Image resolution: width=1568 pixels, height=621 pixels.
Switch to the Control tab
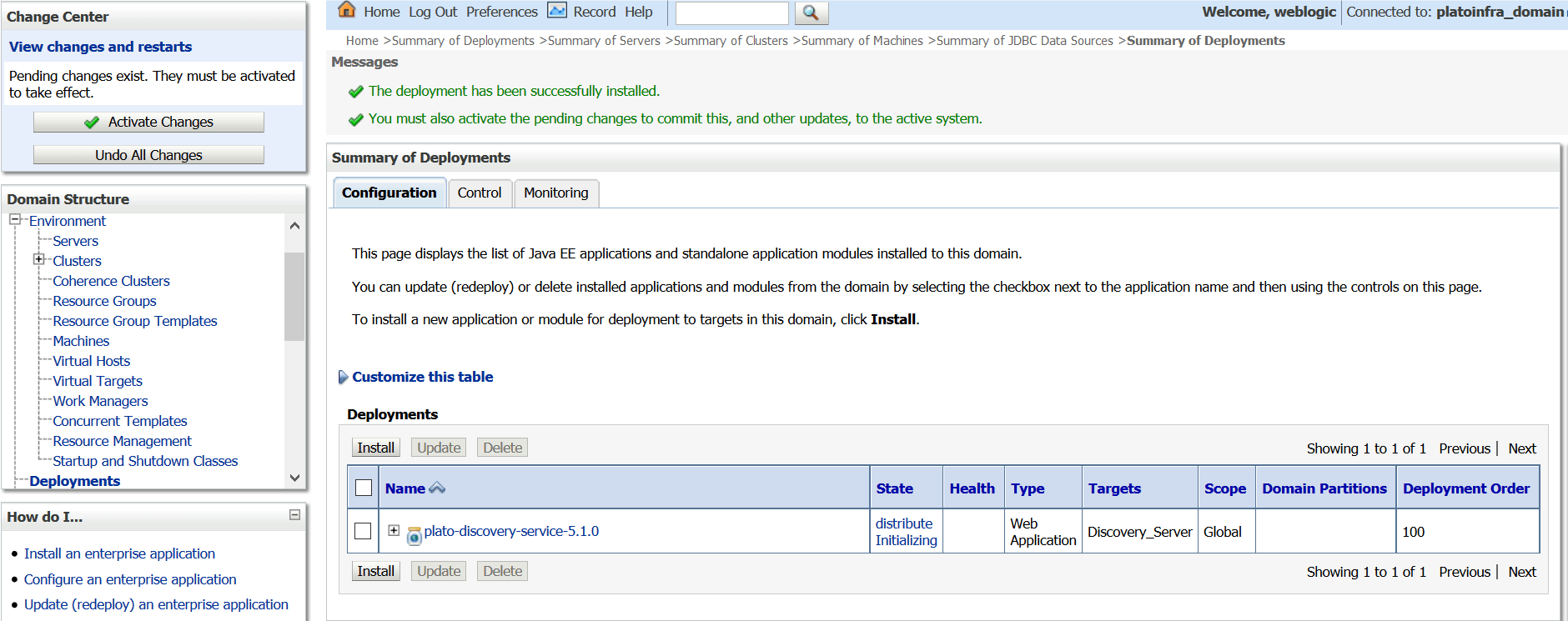(480, 193)
